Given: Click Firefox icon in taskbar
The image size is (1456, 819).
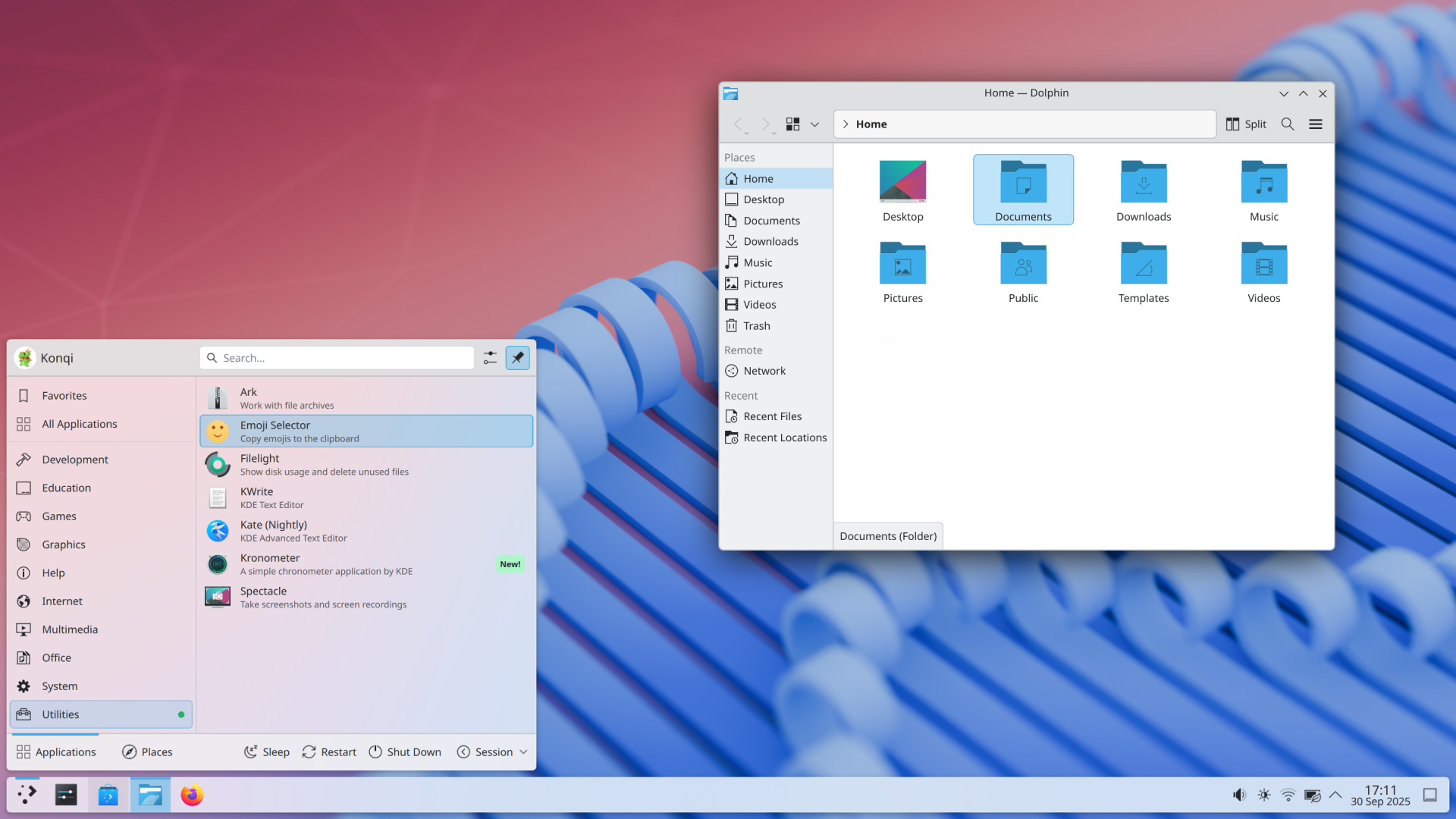Looking at the screenshot, I should [x=192, y=795].
